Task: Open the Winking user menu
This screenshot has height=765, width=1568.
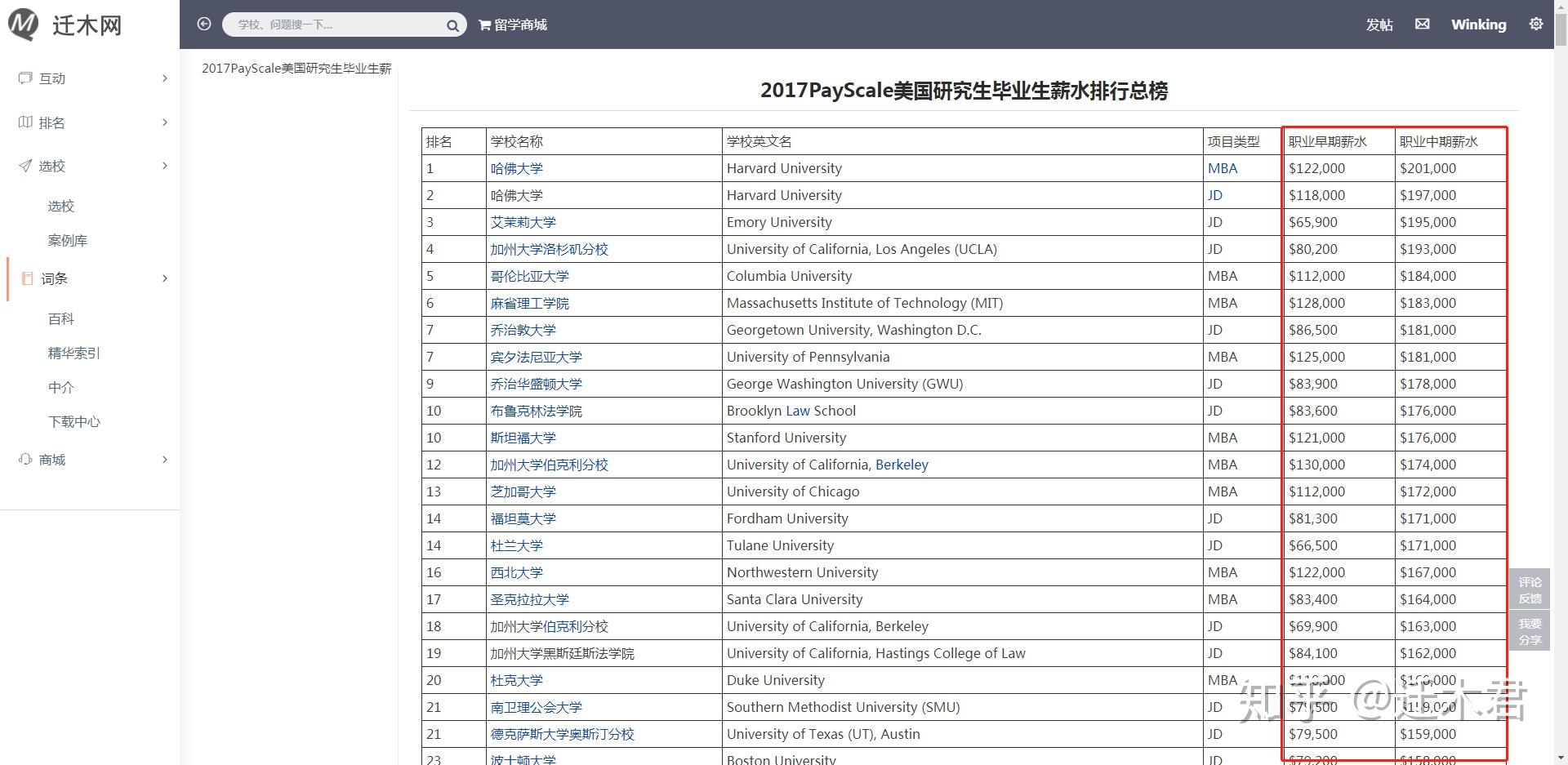Action: (1478, 24)
